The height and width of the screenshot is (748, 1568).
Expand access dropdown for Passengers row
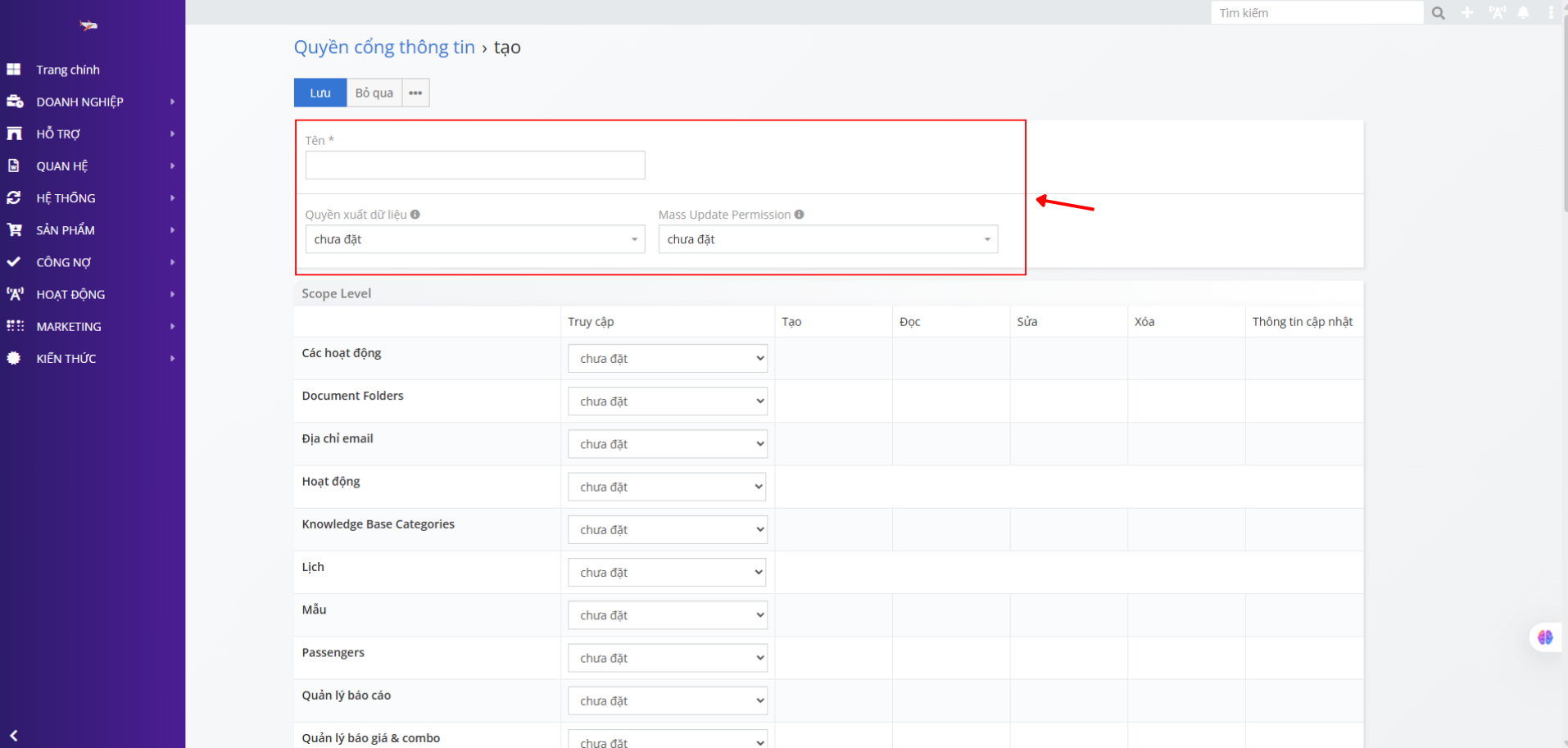click(667, 658)
